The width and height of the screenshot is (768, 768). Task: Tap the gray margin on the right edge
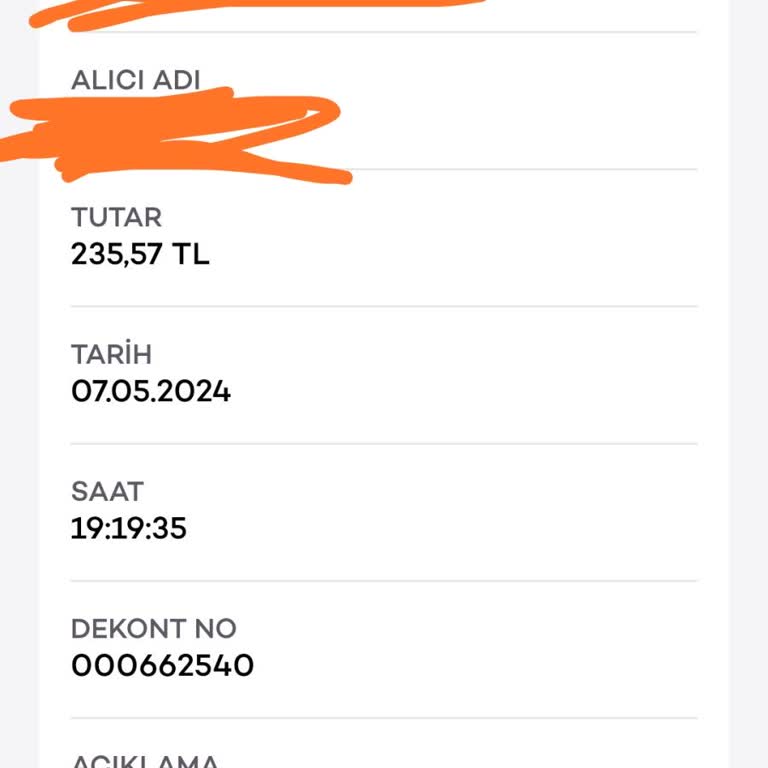click(x=749, y=400)
